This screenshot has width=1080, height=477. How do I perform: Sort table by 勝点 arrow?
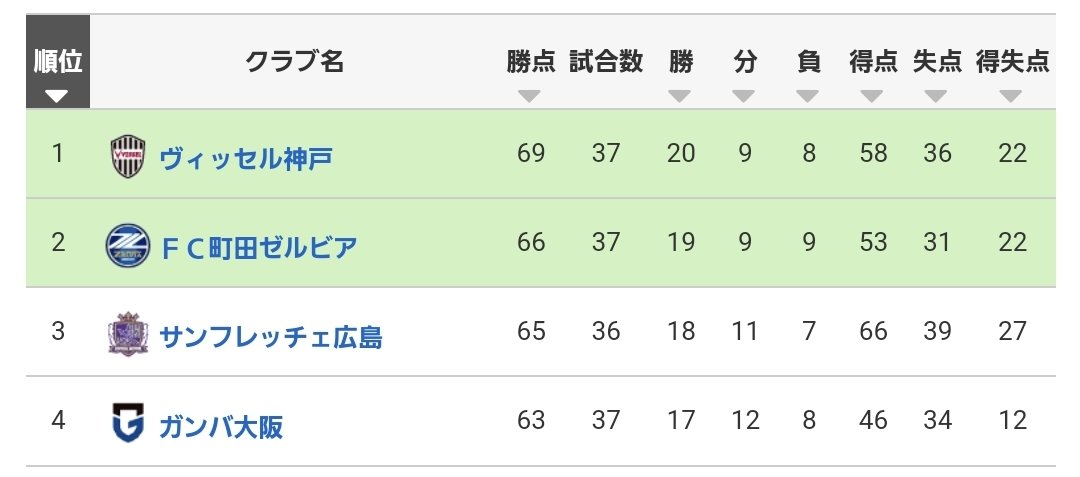529,96
